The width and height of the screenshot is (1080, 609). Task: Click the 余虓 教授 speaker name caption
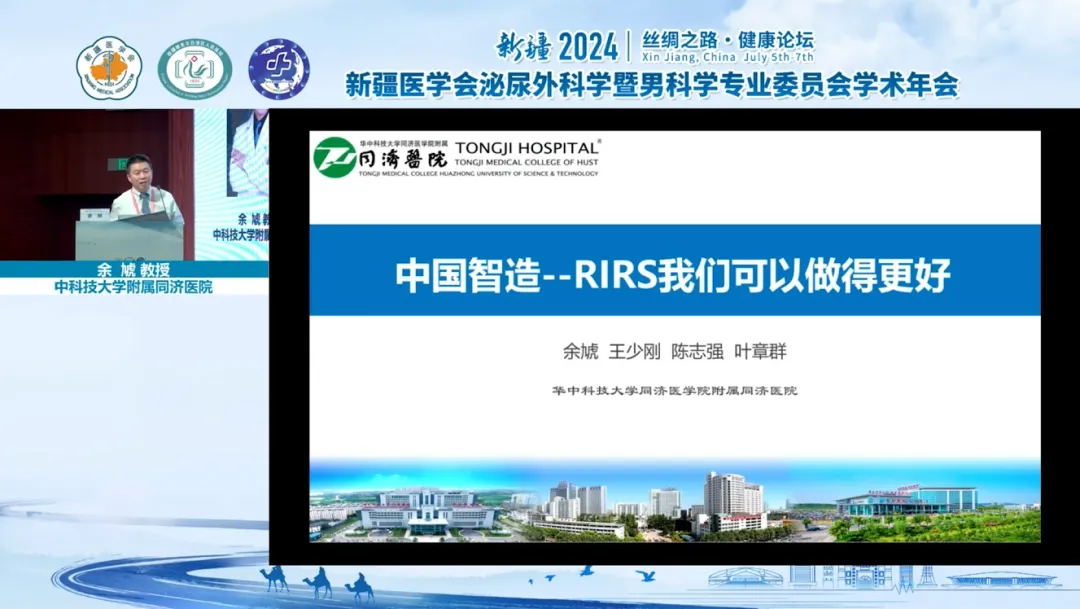pos(133,269)
